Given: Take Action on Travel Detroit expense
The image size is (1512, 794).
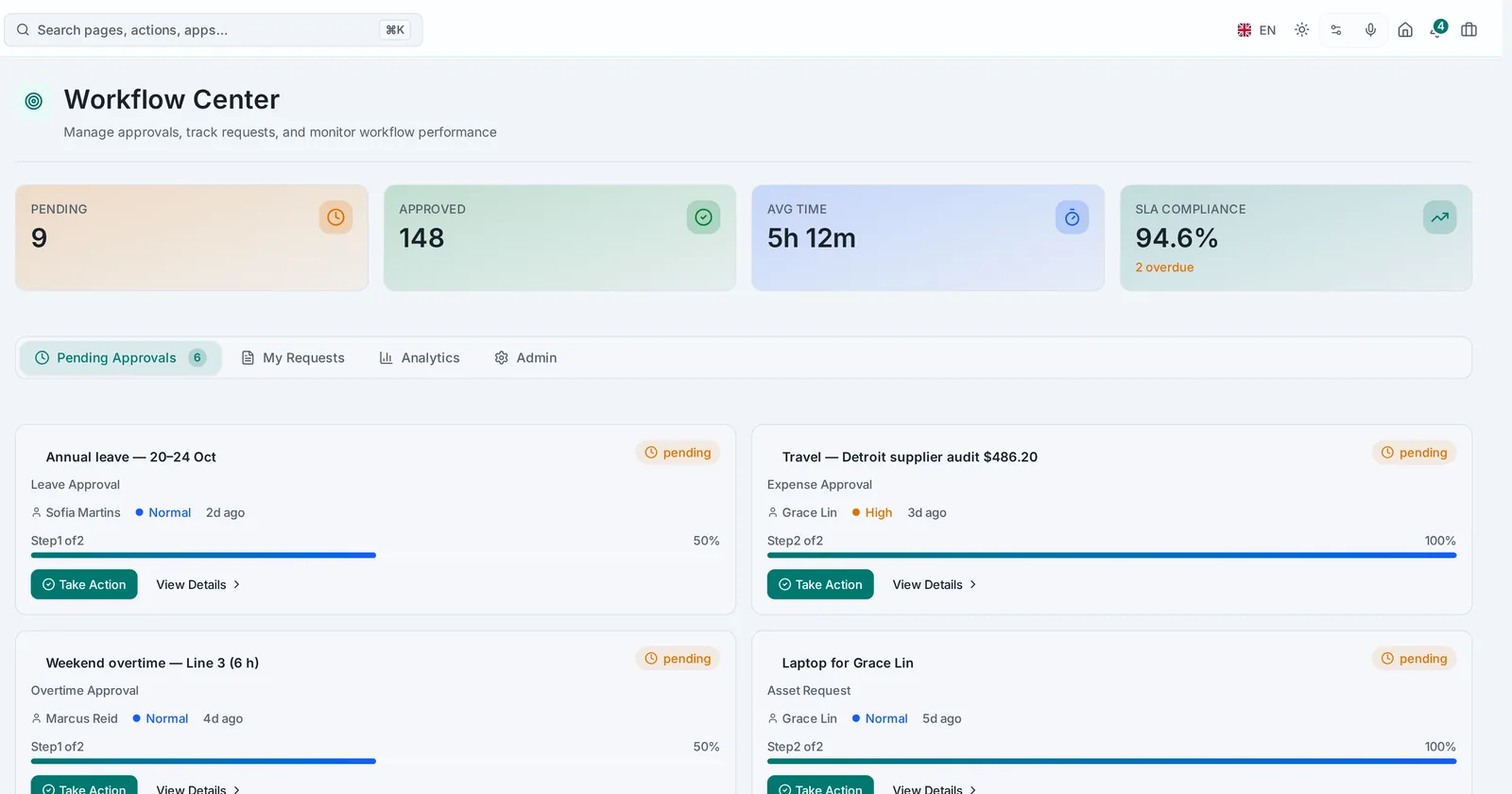Looking at the screenshot, I should click(x=820, y=584).
